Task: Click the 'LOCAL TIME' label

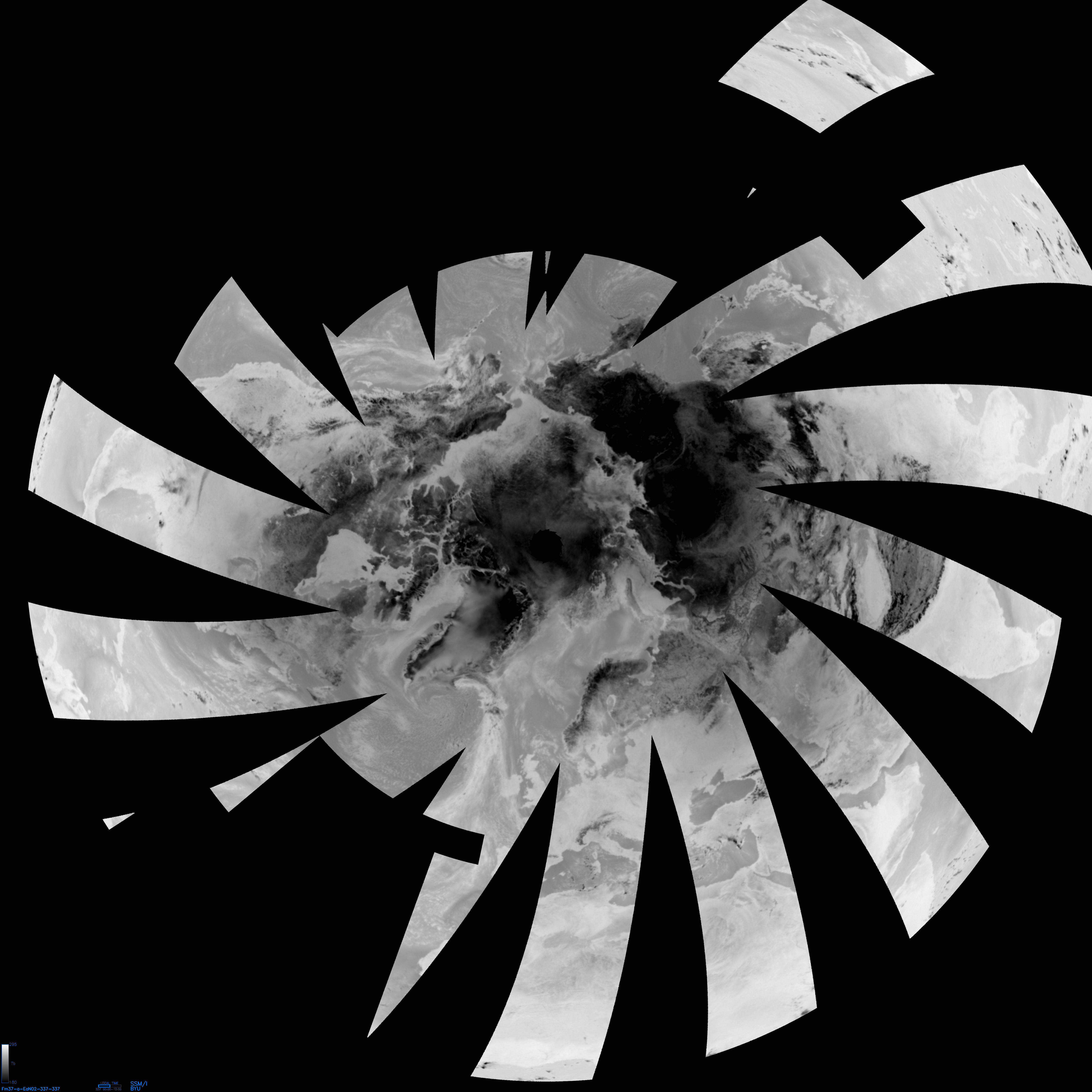Action: [x=110, y=1083]
